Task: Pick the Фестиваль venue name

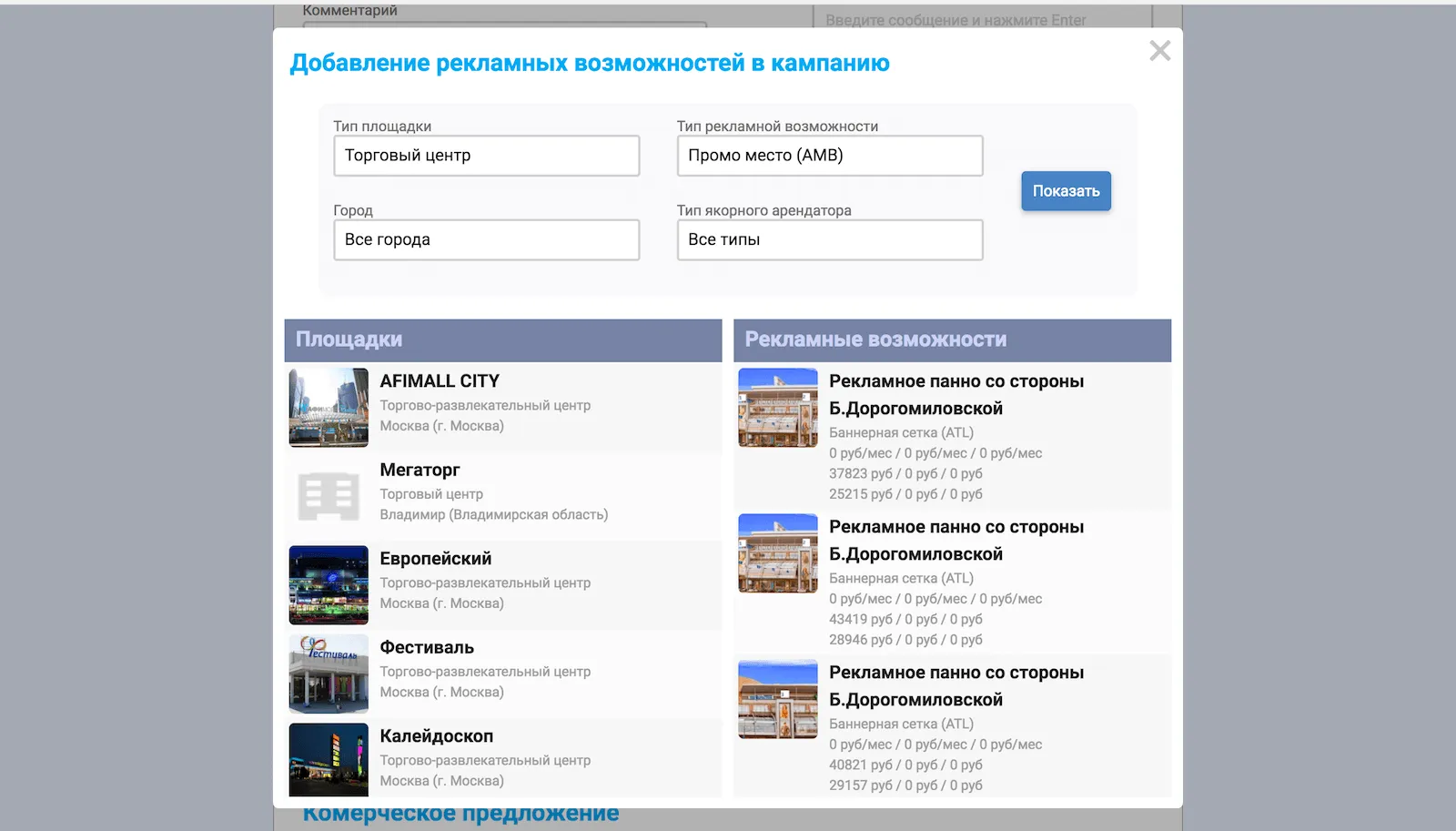Action: click(x=427, y=647)
